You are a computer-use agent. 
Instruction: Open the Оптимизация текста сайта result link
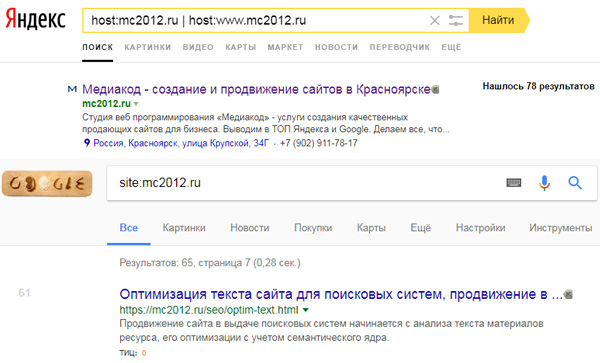[341, 294]
